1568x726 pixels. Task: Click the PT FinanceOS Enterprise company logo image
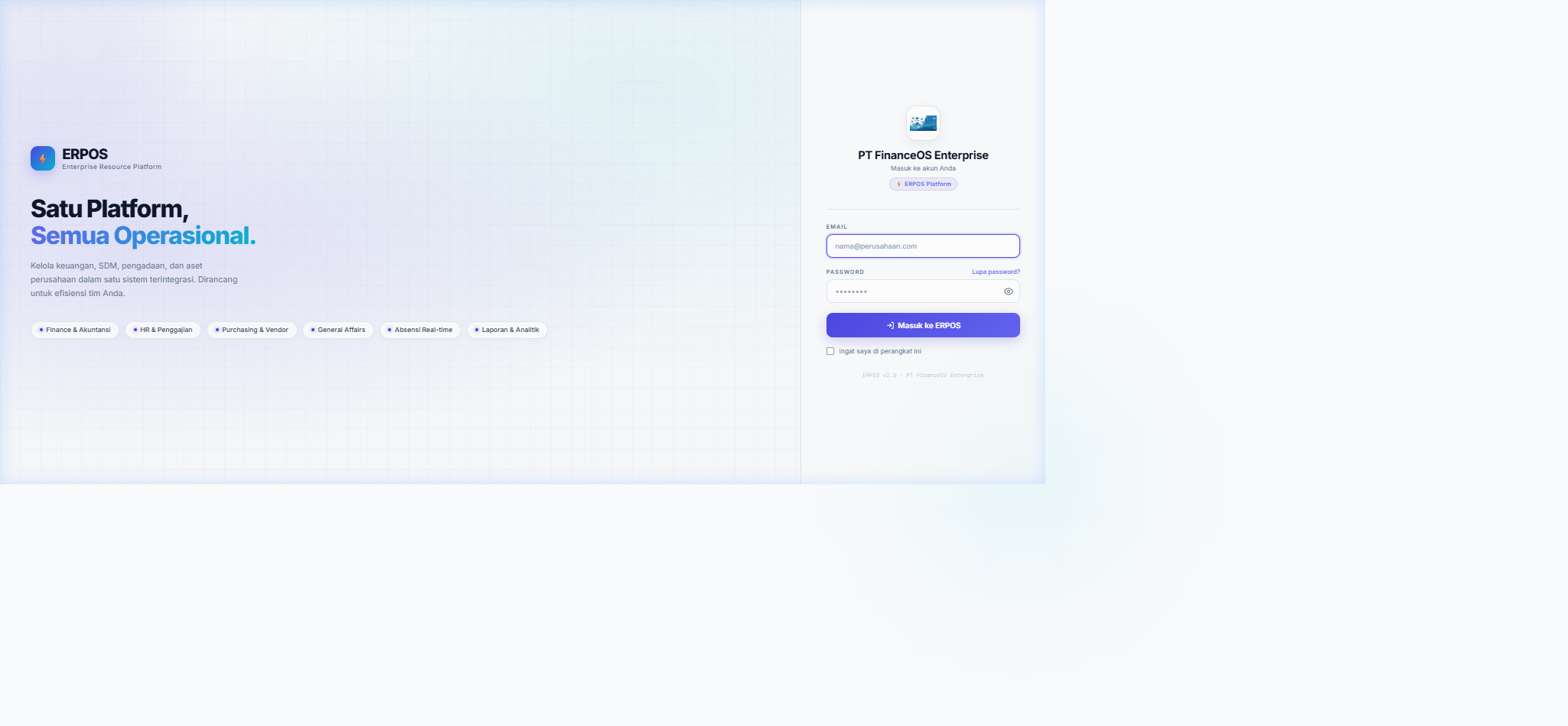[923, 123]
